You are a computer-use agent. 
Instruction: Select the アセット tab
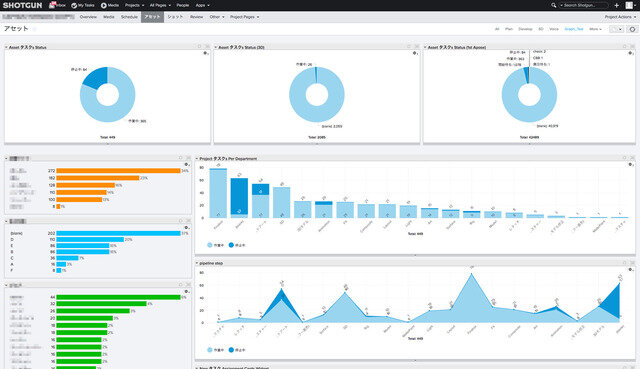point(152,17)
